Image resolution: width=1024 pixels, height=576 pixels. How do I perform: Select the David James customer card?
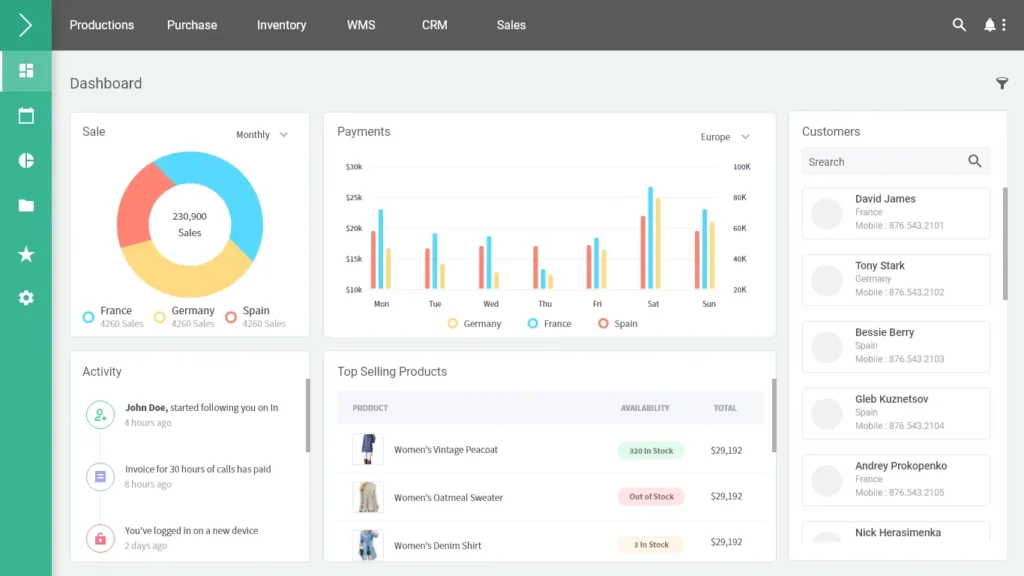pos(895,213)
